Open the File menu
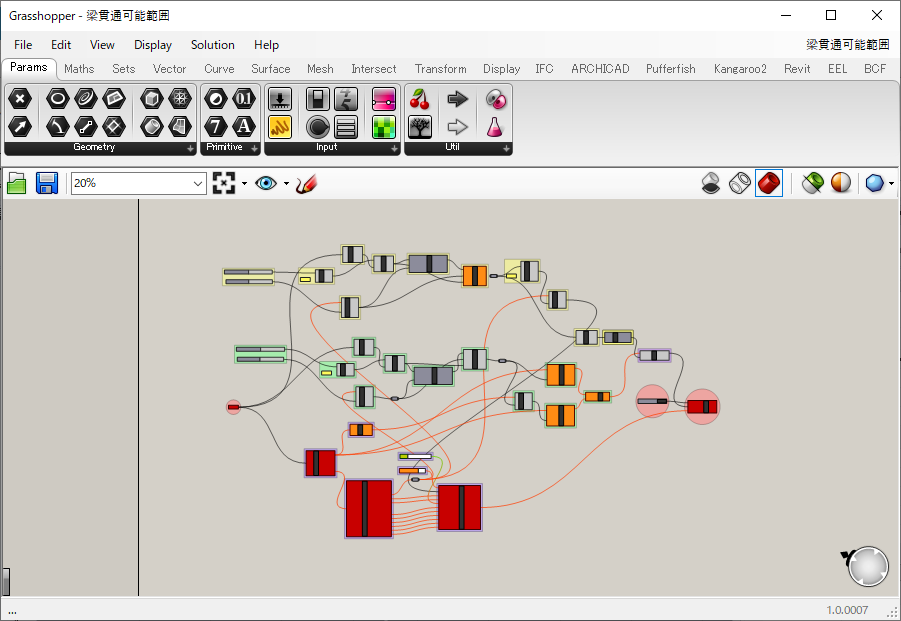This screenshot has height=621, width=901. click(x=23, y=45)
